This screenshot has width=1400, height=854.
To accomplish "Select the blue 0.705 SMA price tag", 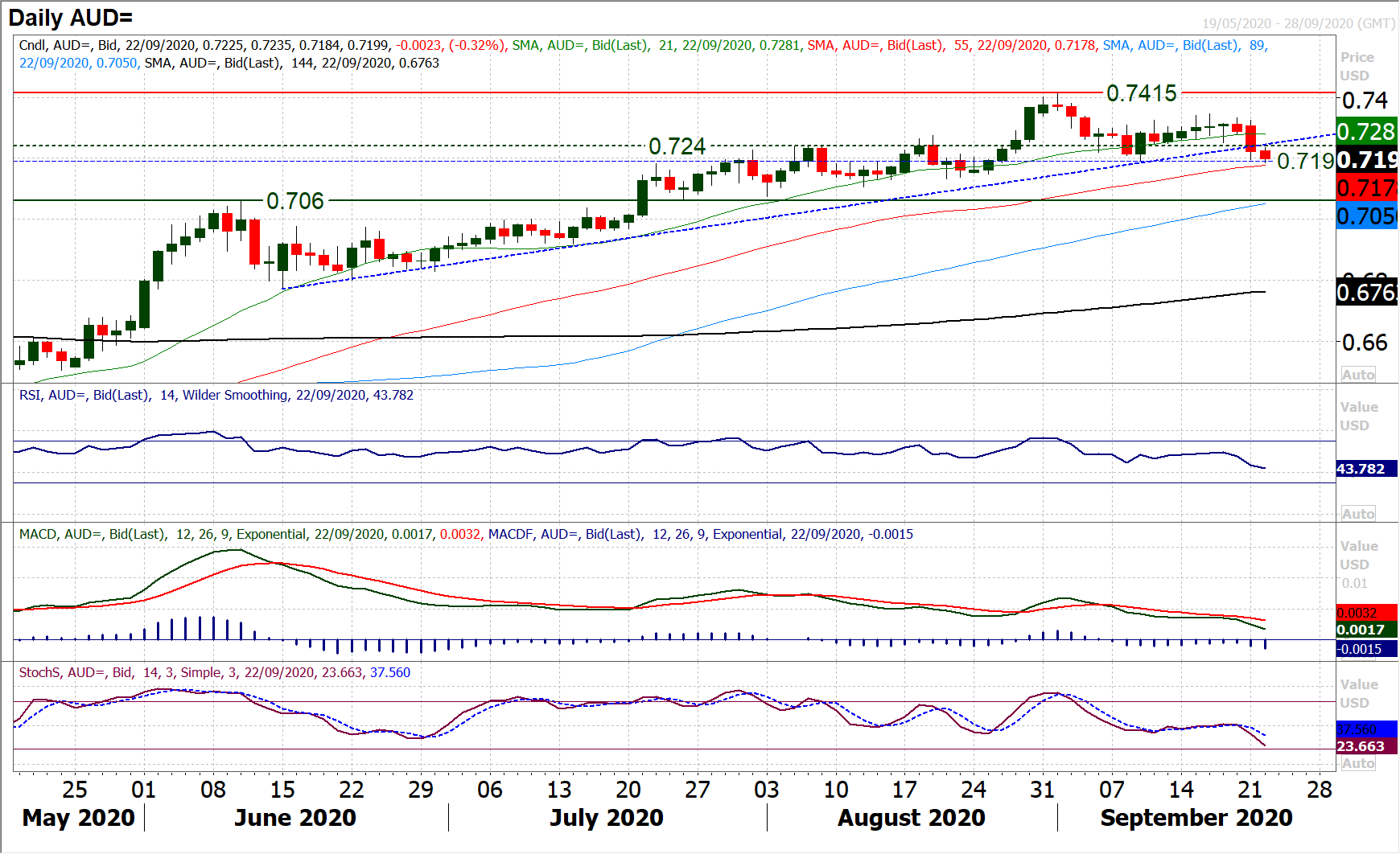I will click(1367, 216).
